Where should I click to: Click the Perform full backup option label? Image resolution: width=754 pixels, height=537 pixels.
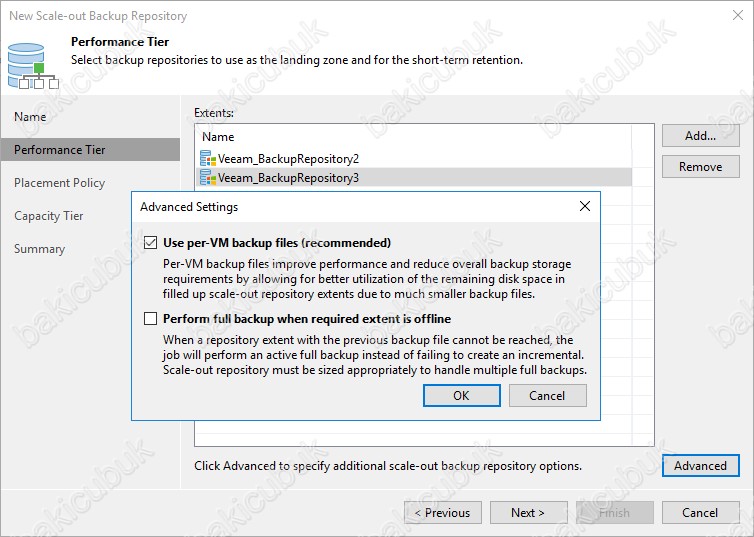click(x=307, y=319)
